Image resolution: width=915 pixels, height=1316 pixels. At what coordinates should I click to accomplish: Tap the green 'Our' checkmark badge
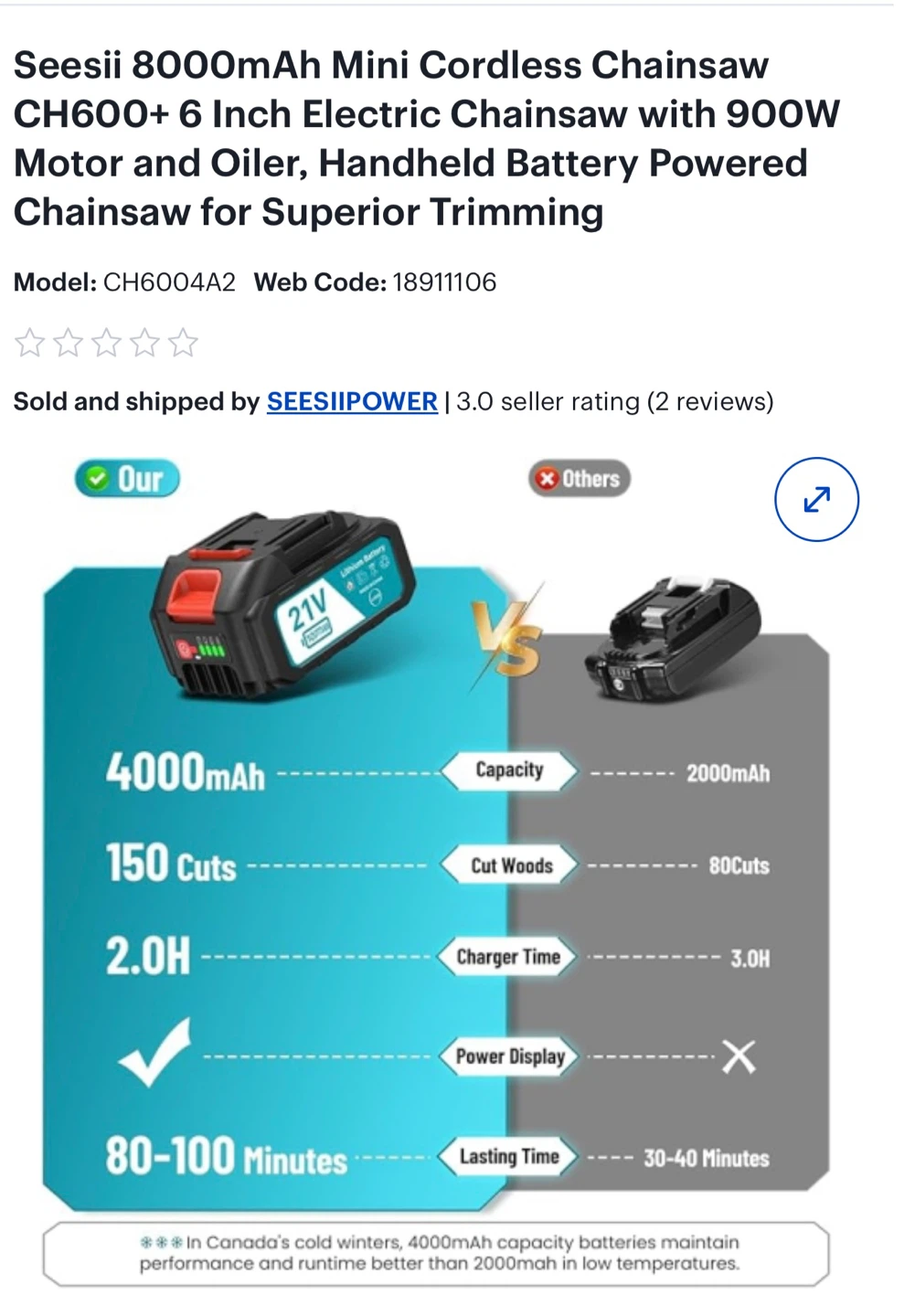click(x=127, y=479)
